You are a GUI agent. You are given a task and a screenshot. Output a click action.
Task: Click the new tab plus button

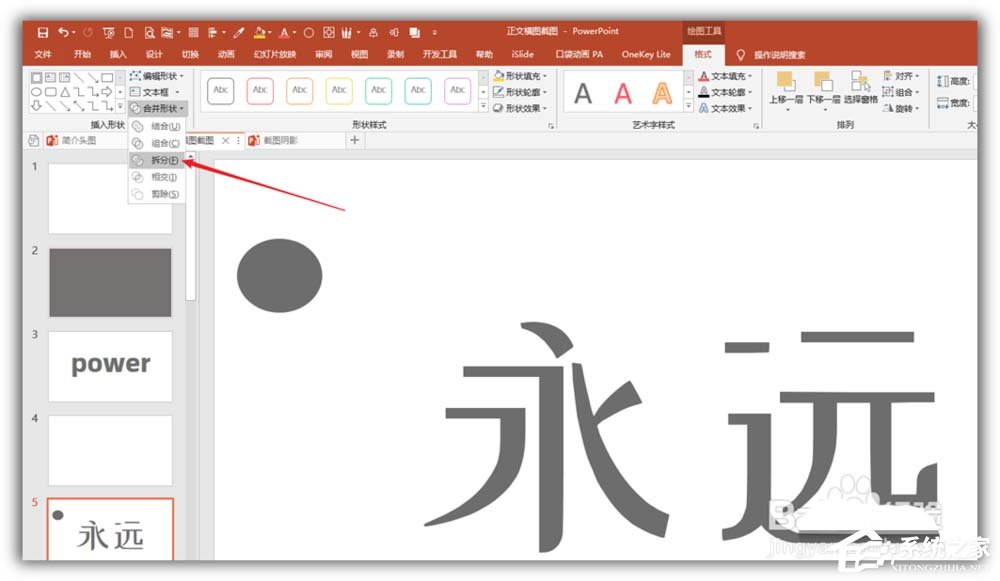coord(355,142)
